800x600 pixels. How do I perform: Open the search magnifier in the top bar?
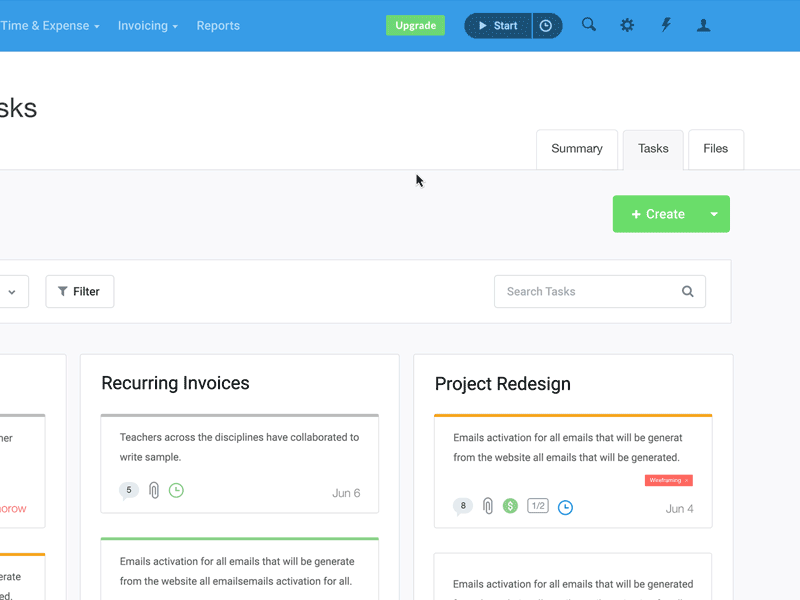(x=588, y=24)
